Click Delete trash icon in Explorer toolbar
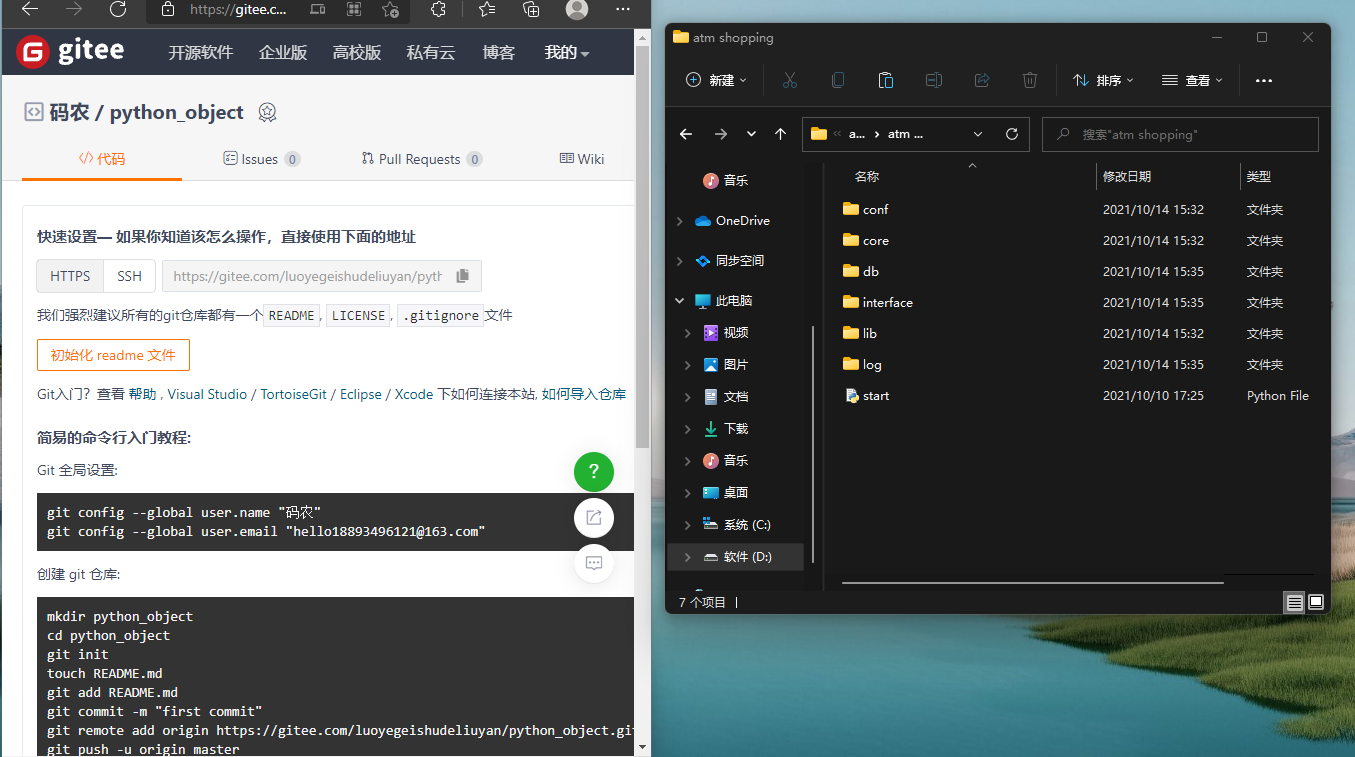 tap(1030, 80)
